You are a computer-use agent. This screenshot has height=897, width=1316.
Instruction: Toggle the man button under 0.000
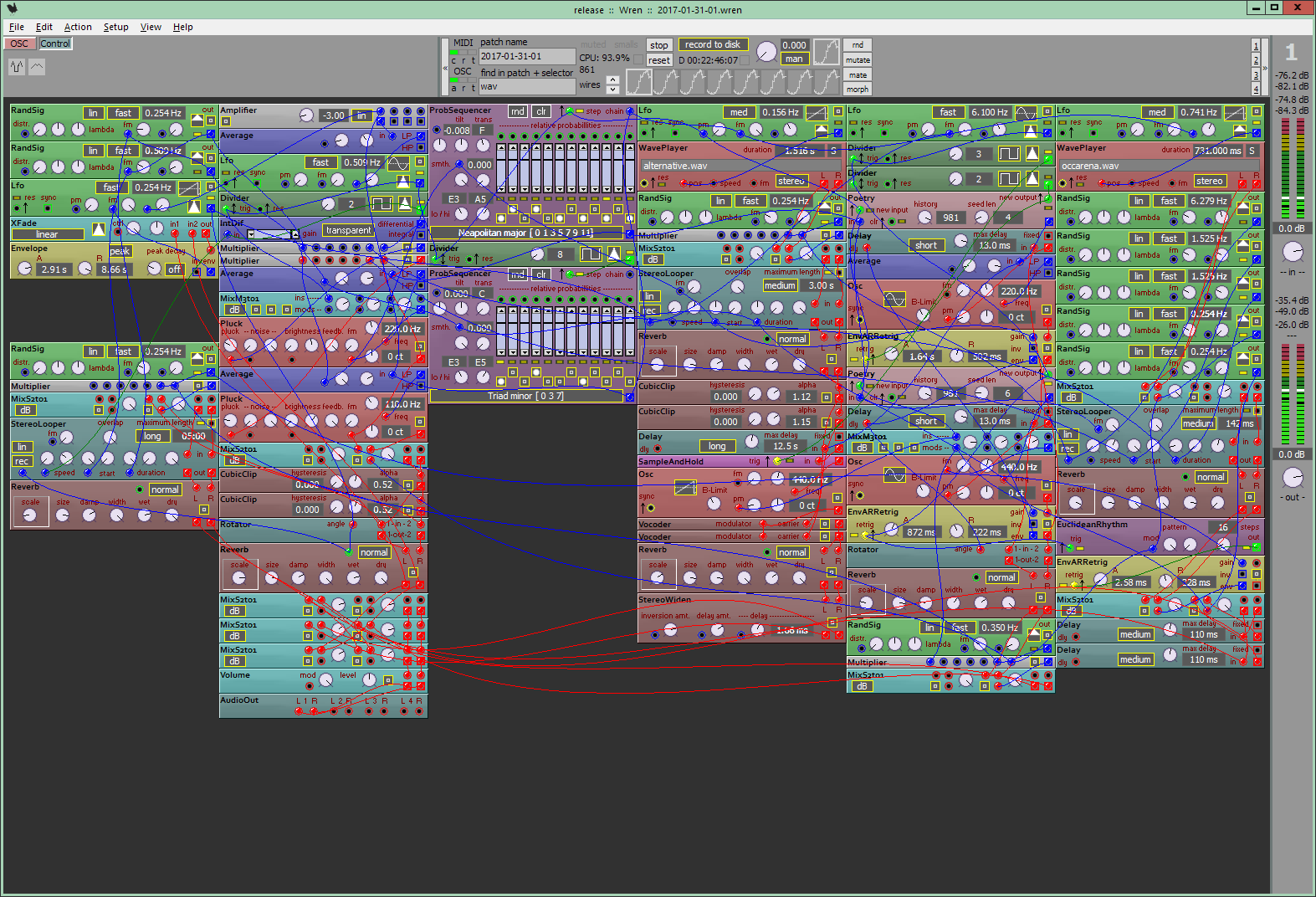point(794,59)
